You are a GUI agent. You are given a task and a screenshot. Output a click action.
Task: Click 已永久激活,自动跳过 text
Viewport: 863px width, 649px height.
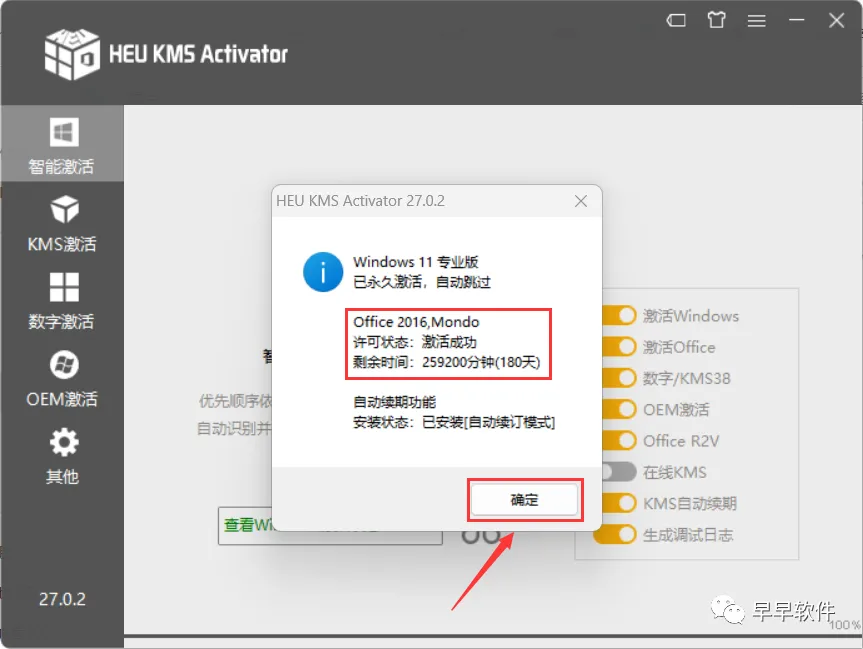[x=422, y=282]
